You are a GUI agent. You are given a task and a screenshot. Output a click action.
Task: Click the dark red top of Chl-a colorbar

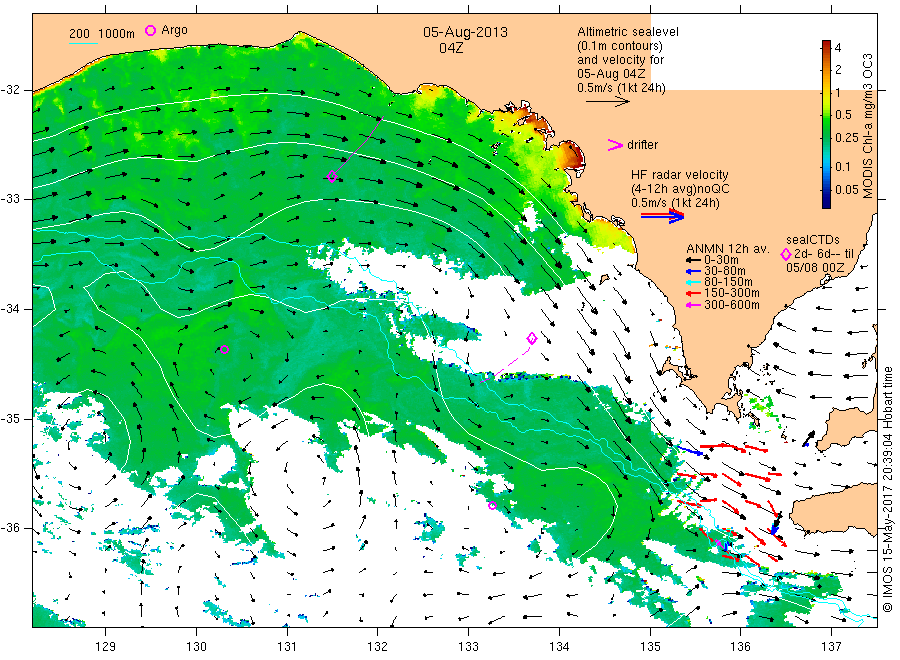point(826,44)
